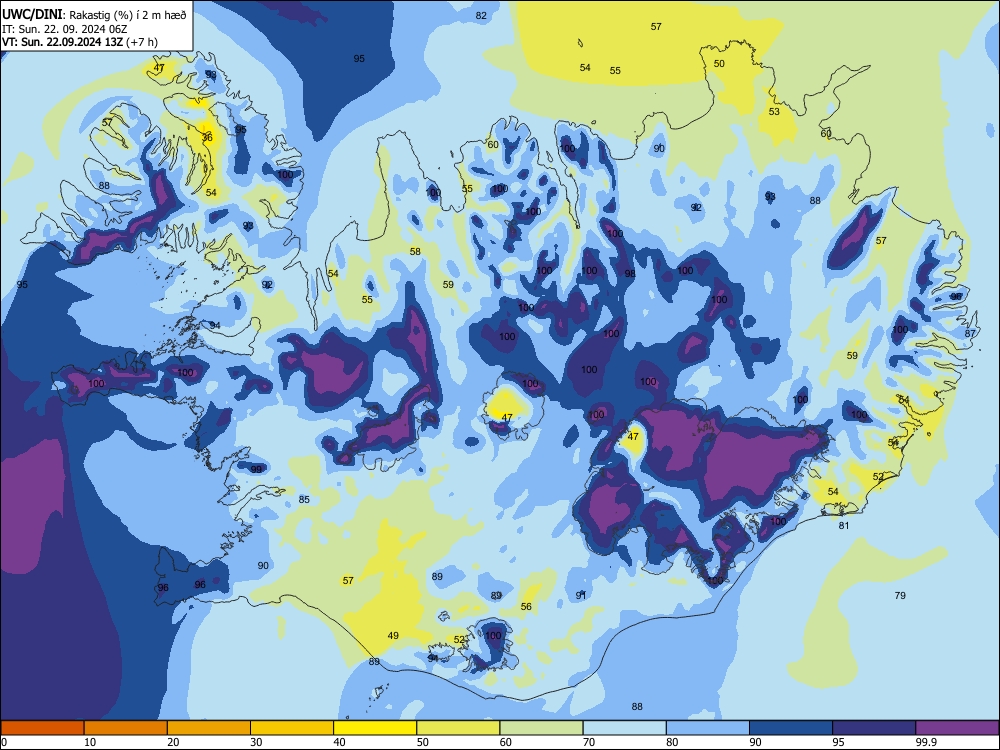Click the '40' legend scale label
This screenshot has width=1000, height=750.
coord(339,742)
